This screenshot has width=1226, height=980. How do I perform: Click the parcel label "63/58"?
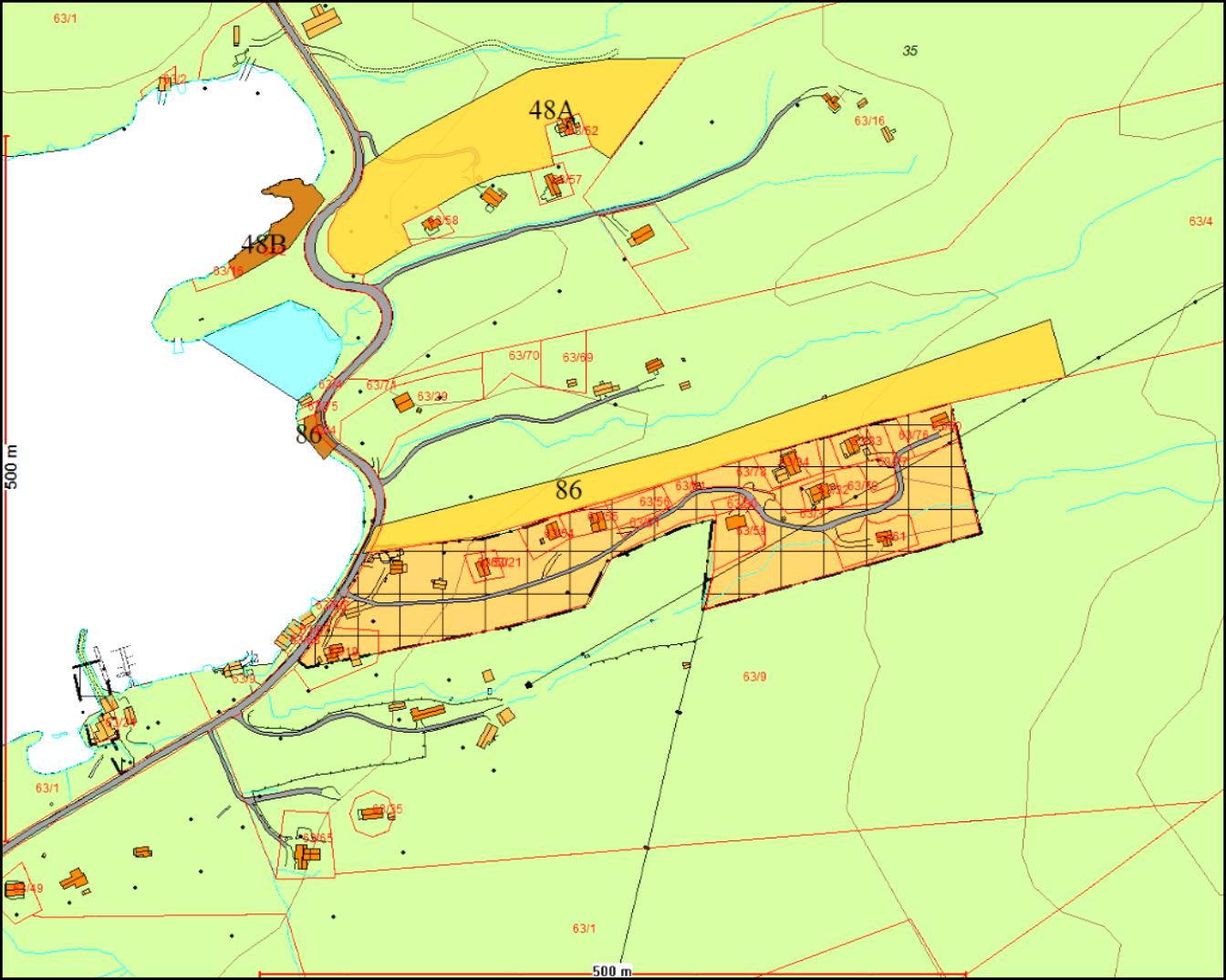point(442,221)
